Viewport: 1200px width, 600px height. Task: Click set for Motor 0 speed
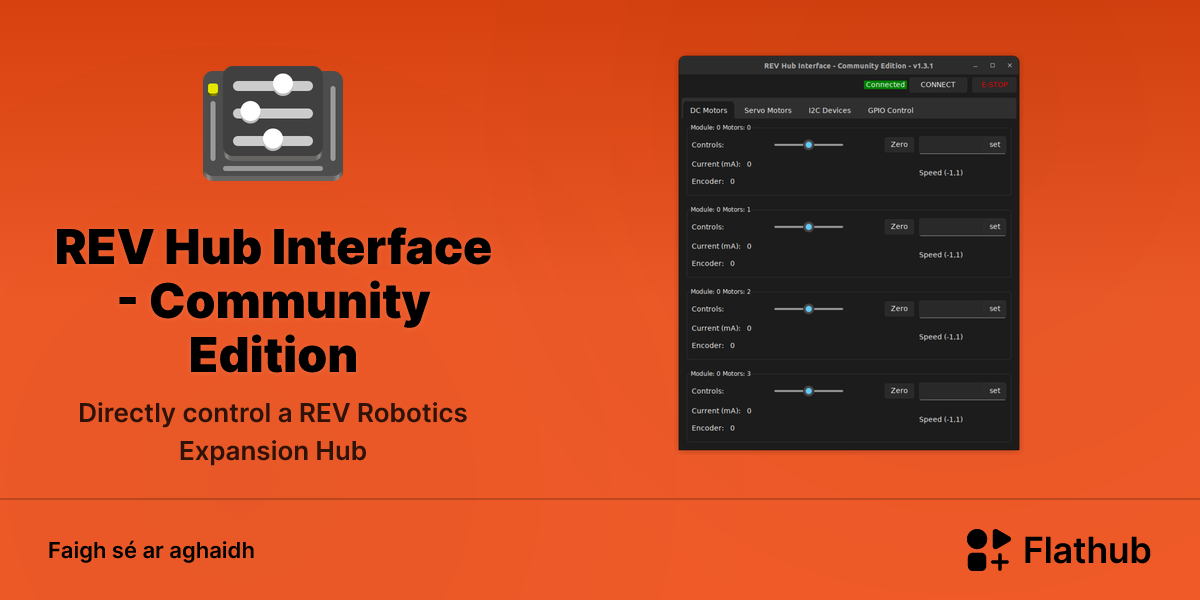point(995,145)
